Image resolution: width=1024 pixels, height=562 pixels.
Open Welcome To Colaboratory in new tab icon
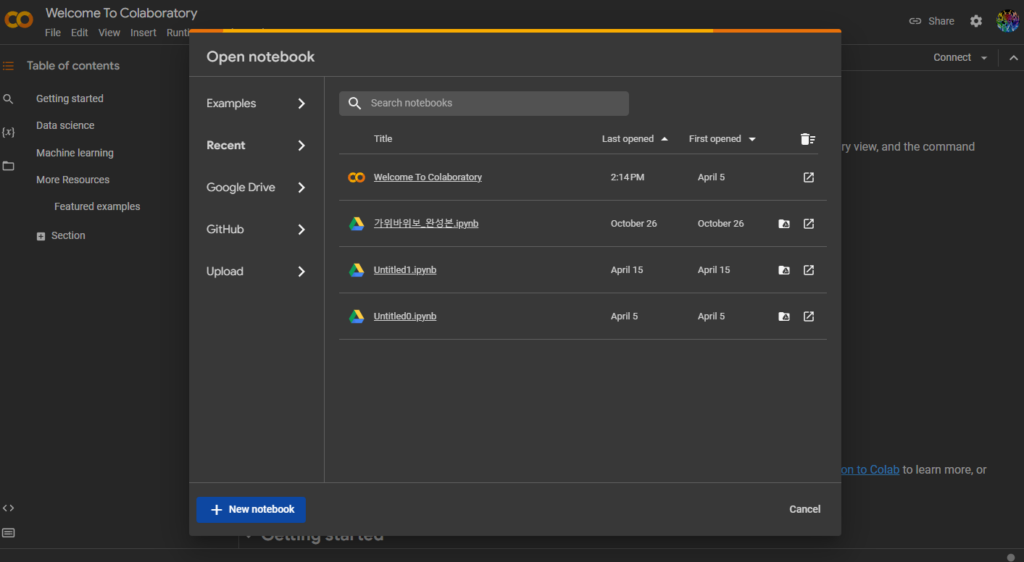point(808,178)
